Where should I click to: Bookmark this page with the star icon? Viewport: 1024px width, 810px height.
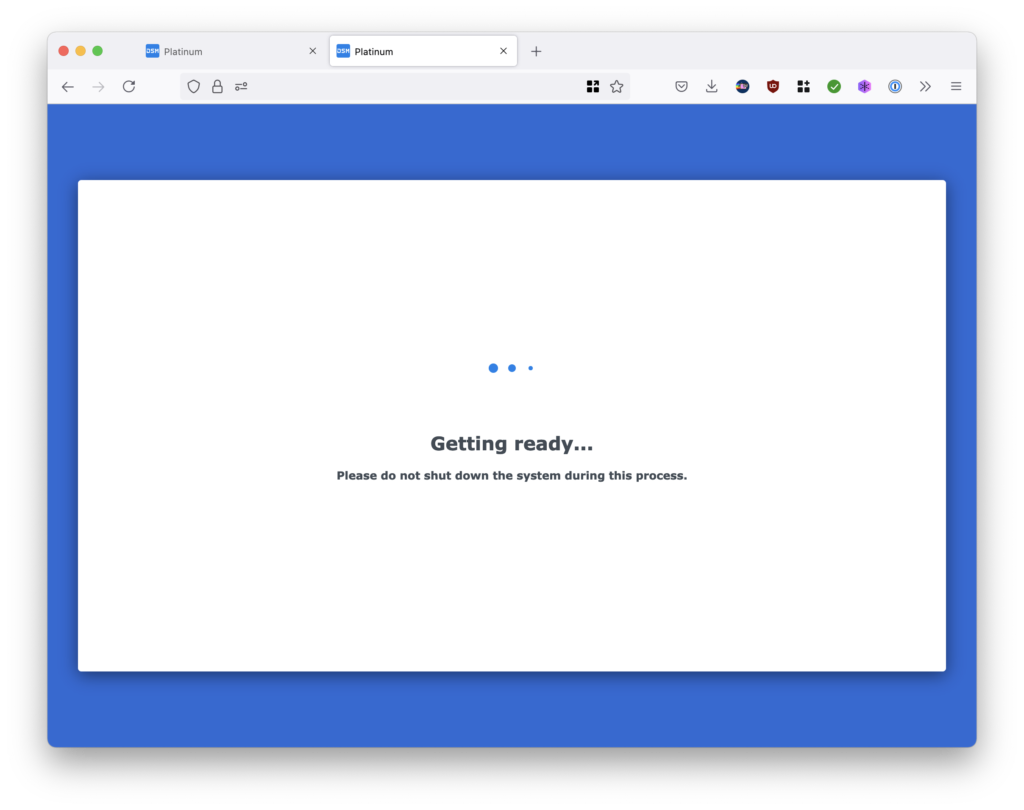pyautogui.click(x=616, y=86)
